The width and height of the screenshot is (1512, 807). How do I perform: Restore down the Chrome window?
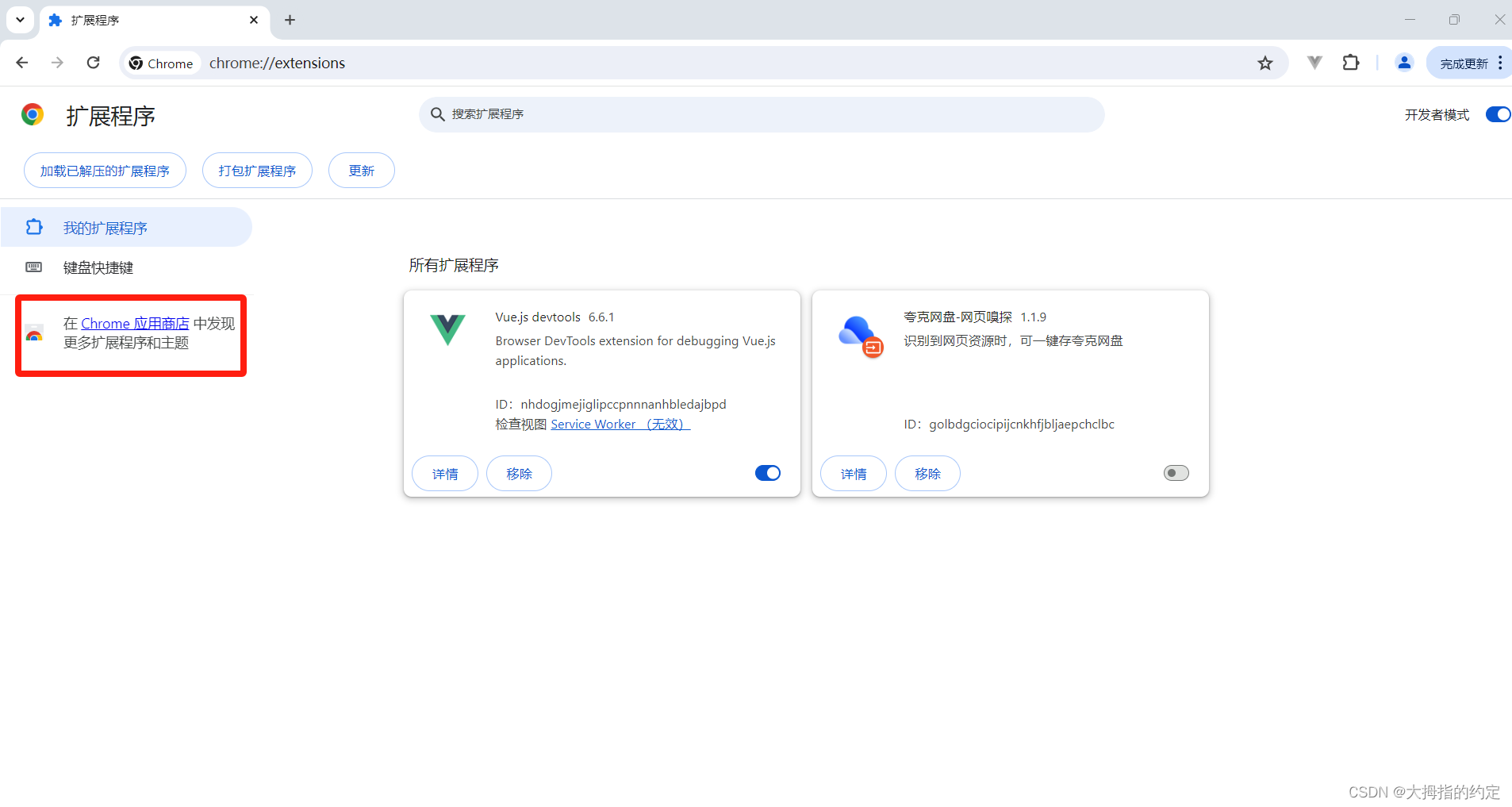1454,20
